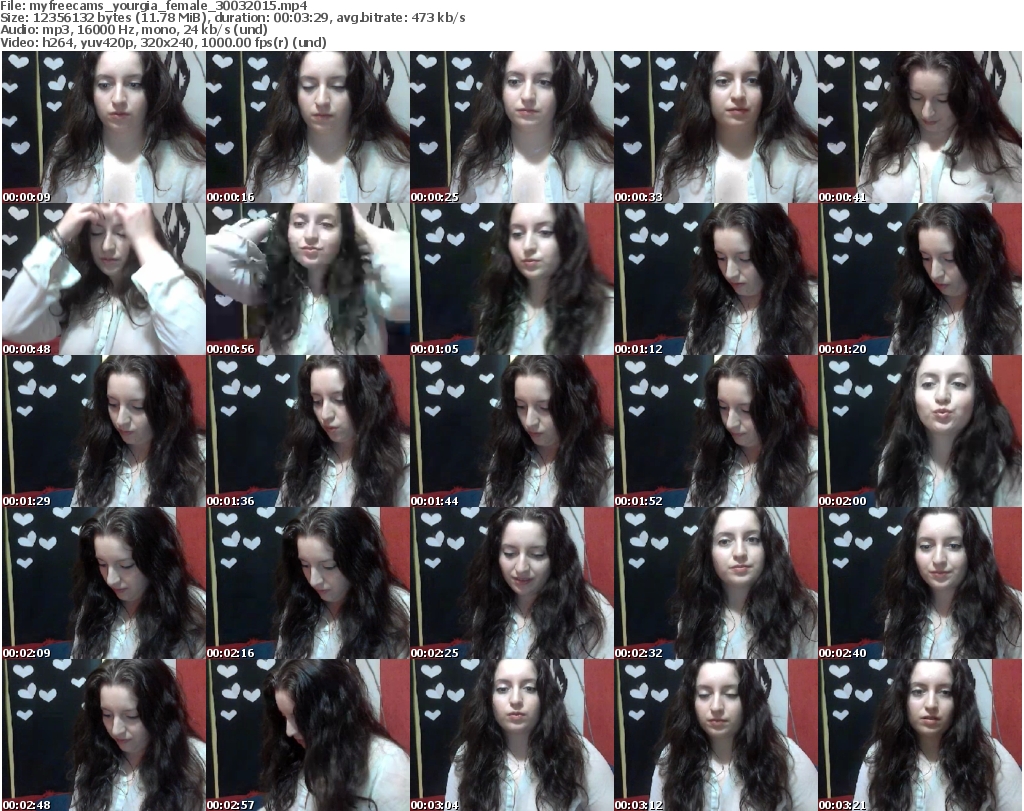Click the video frame at 00:02:48

pos(104,735)
